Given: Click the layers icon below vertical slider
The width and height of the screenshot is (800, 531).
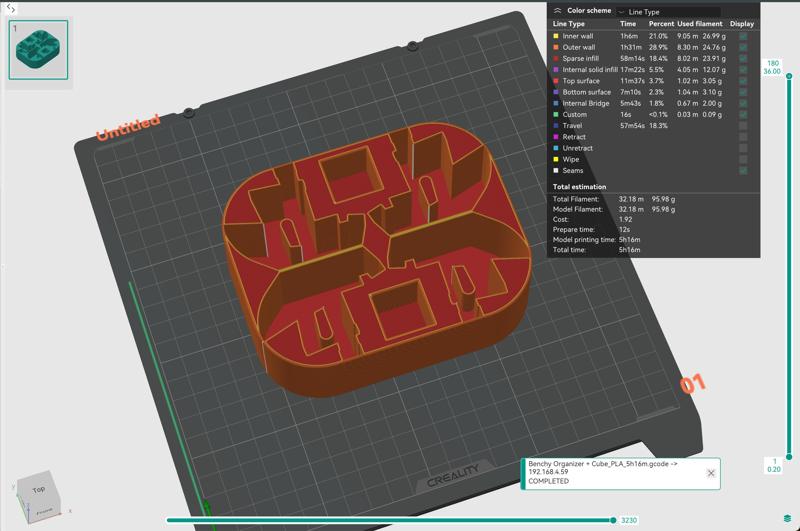Looking at the screenshot, I should (x=788, y=518).
